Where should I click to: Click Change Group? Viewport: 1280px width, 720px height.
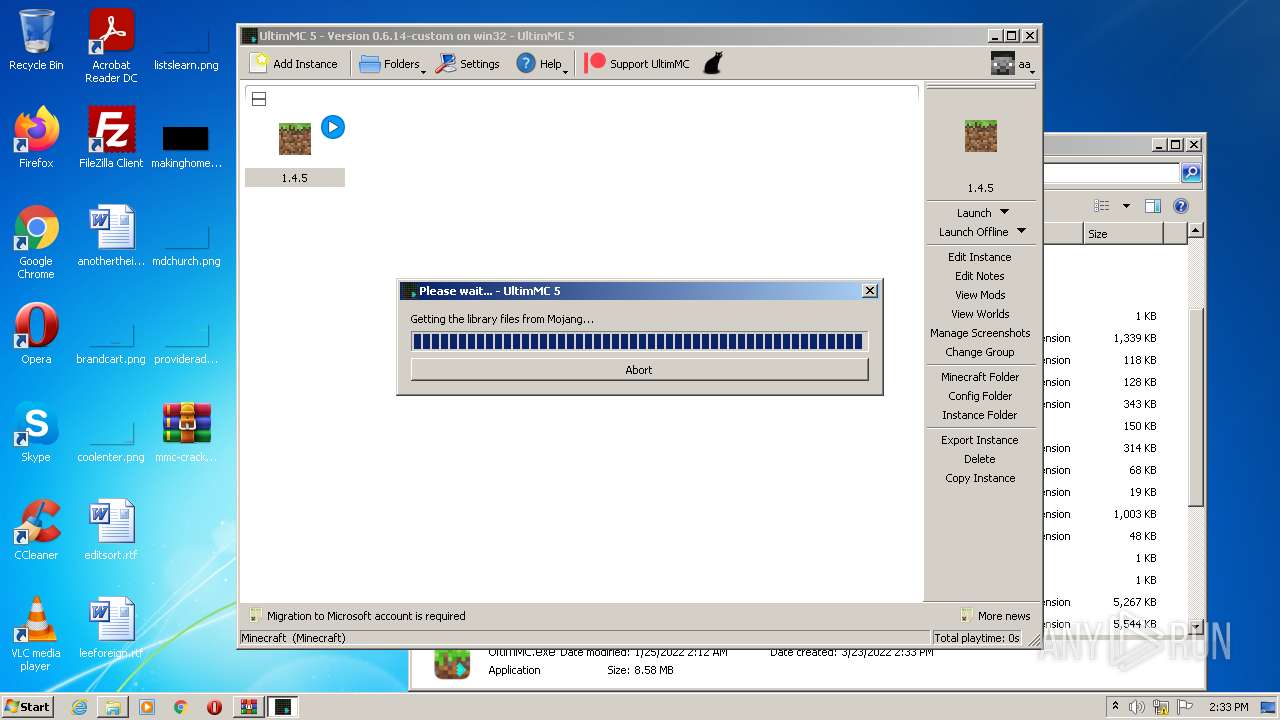pyautogui.click(x=979, y=352)
